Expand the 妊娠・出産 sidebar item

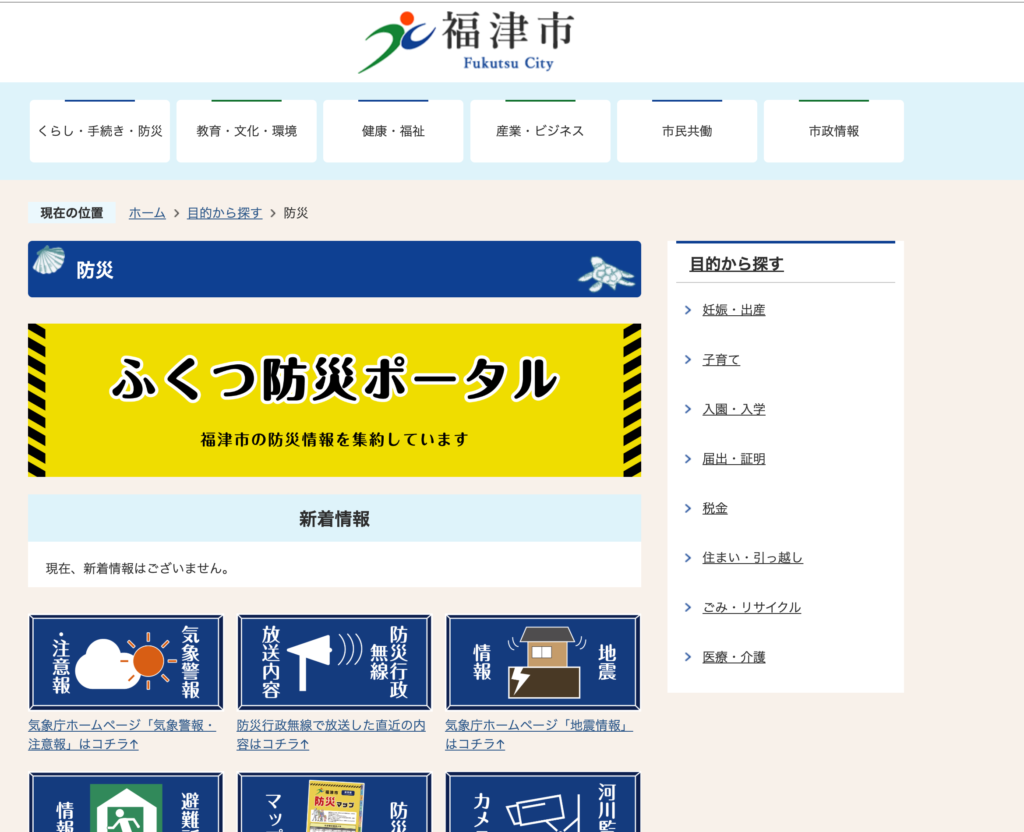pyautogui.click(x=733, y=310)
